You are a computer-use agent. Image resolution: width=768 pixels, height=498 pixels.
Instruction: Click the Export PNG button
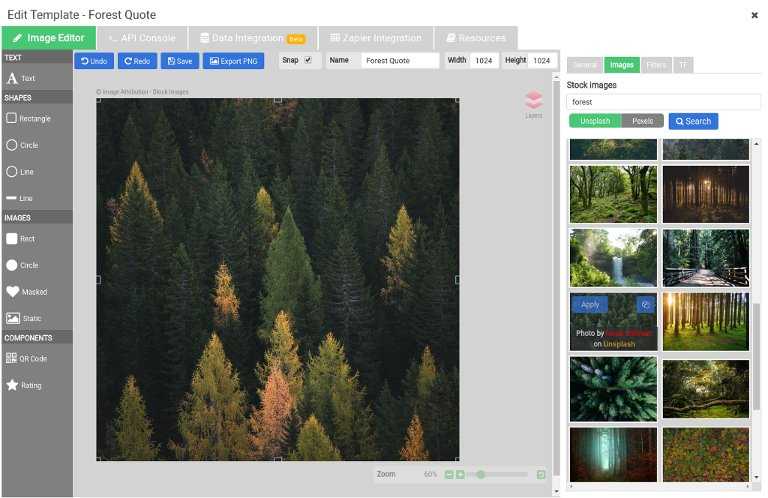[233, 61]
